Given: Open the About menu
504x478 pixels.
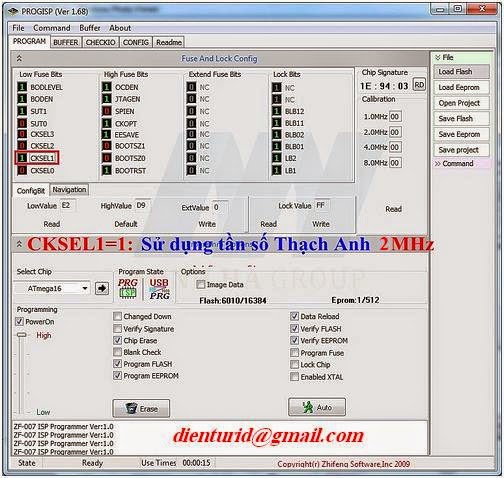Looking at the screenshot, I should coord(120,28).
